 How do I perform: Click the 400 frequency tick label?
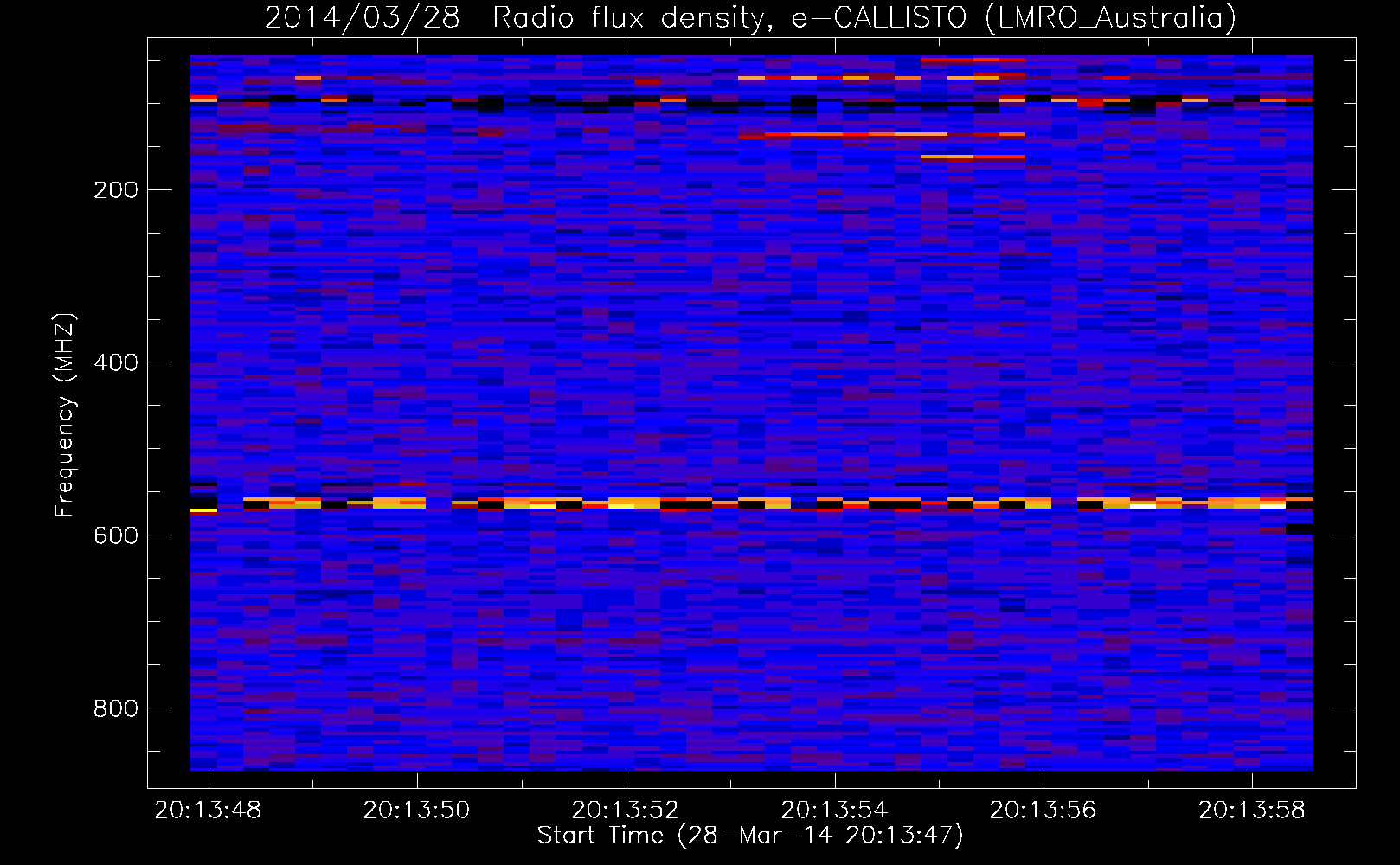(x=116, y=362)
